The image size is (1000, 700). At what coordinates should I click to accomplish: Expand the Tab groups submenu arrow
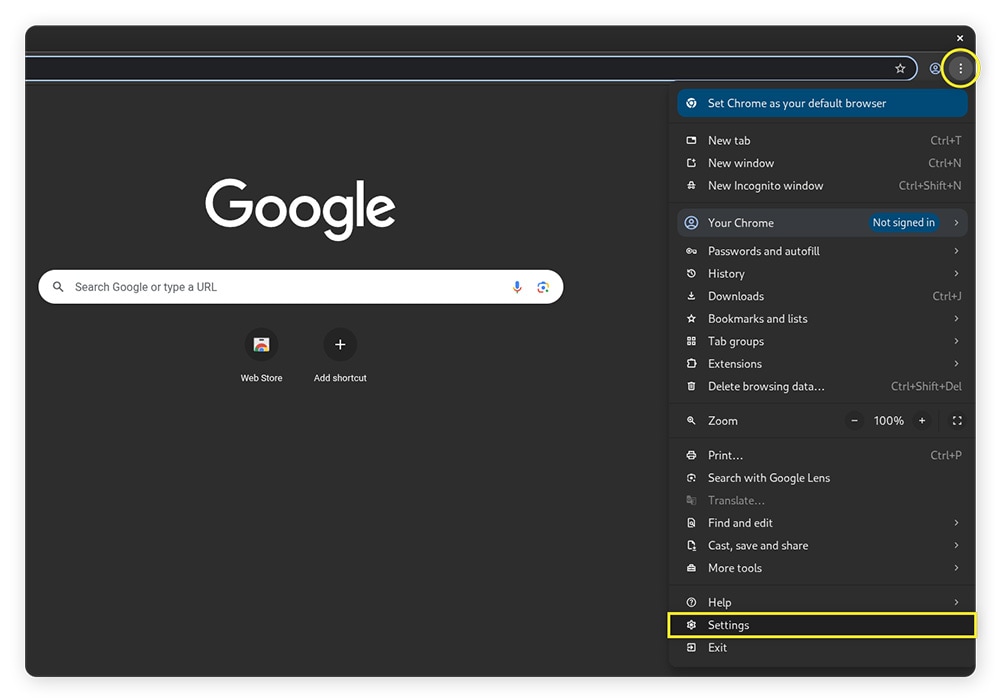[956, 341]
